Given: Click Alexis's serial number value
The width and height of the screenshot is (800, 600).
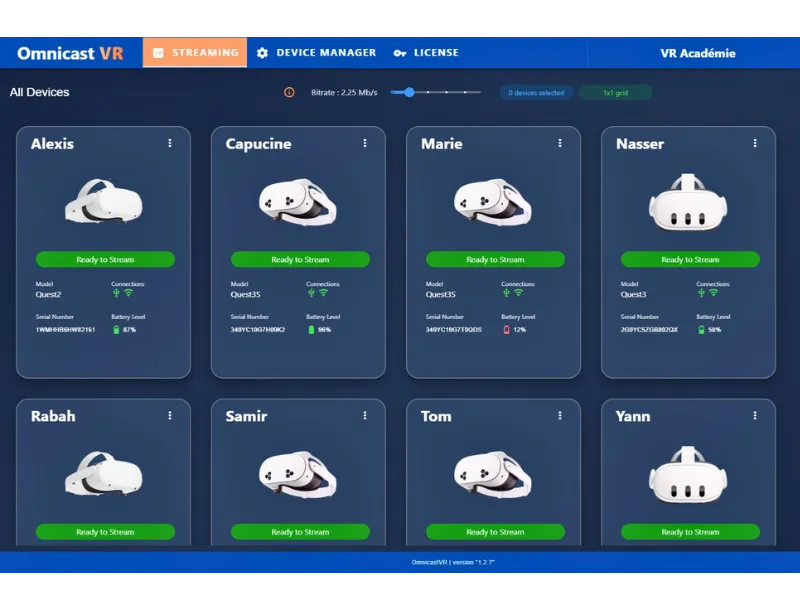Looking at the screenshot, I should coord(65,330).
